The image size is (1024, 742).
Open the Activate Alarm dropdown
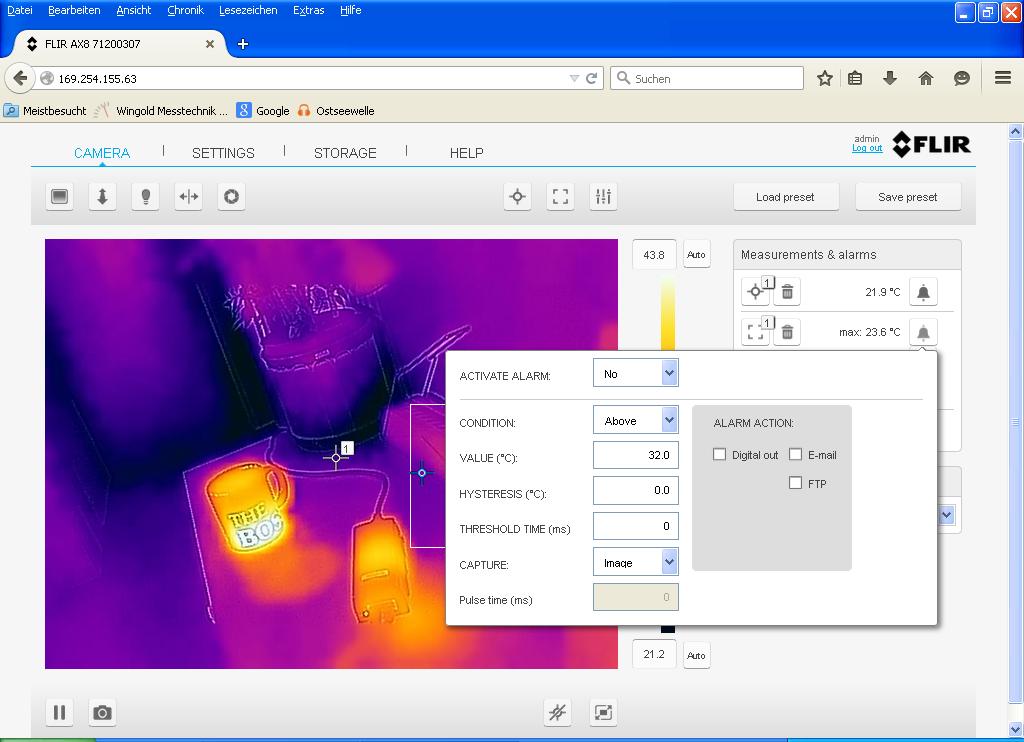[x=636, y=374]
